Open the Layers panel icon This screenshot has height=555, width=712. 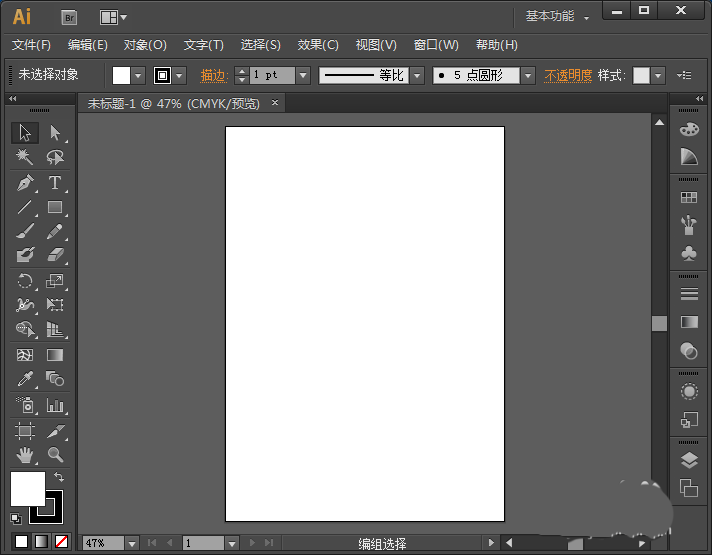click(689, 460)
